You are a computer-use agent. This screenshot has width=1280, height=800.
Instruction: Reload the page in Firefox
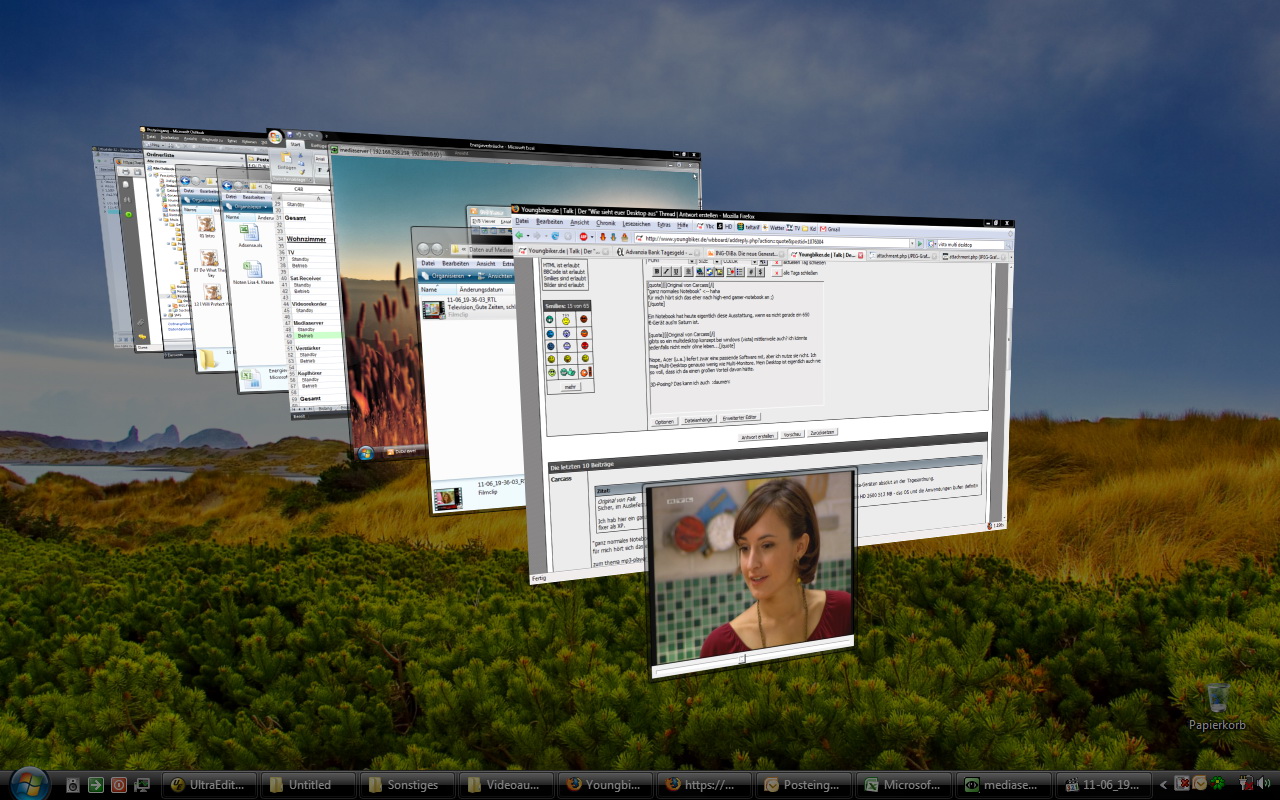pos(555,236)
